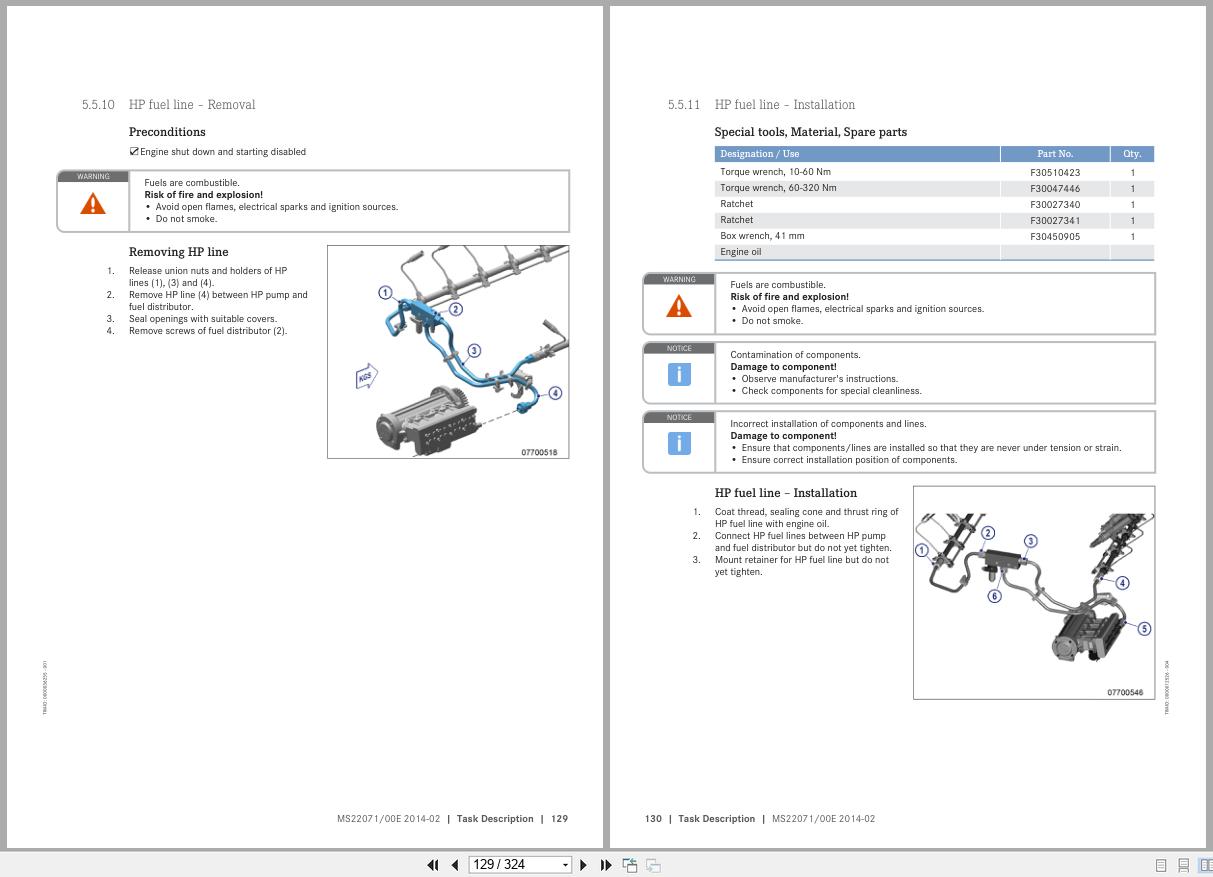Open the page number dropdown arrow

coord(566,865)
